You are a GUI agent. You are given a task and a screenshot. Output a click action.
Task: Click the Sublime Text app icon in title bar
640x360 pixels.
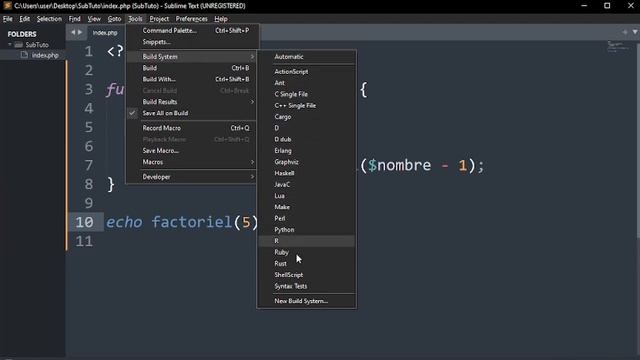[7, 5]
